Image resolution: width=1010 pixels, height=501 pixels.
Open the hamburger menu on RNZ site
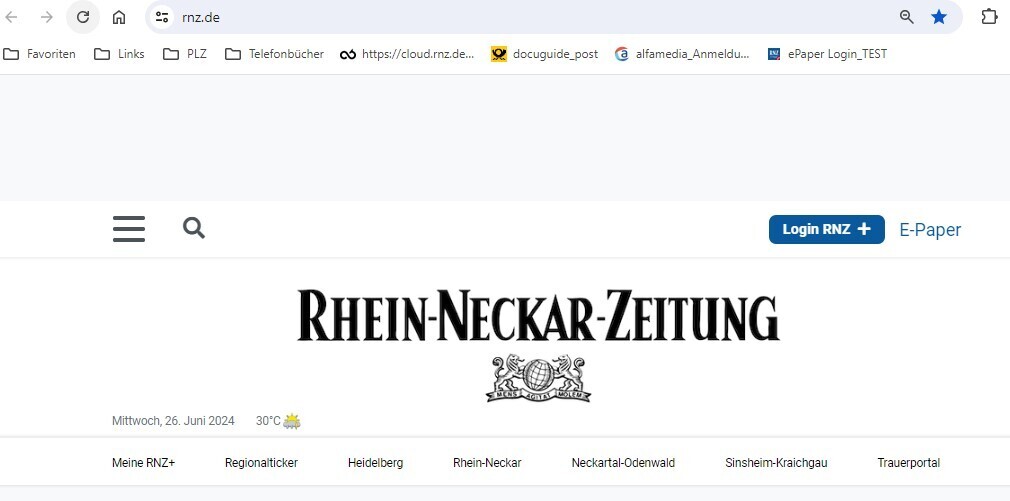tap(129, 229)
